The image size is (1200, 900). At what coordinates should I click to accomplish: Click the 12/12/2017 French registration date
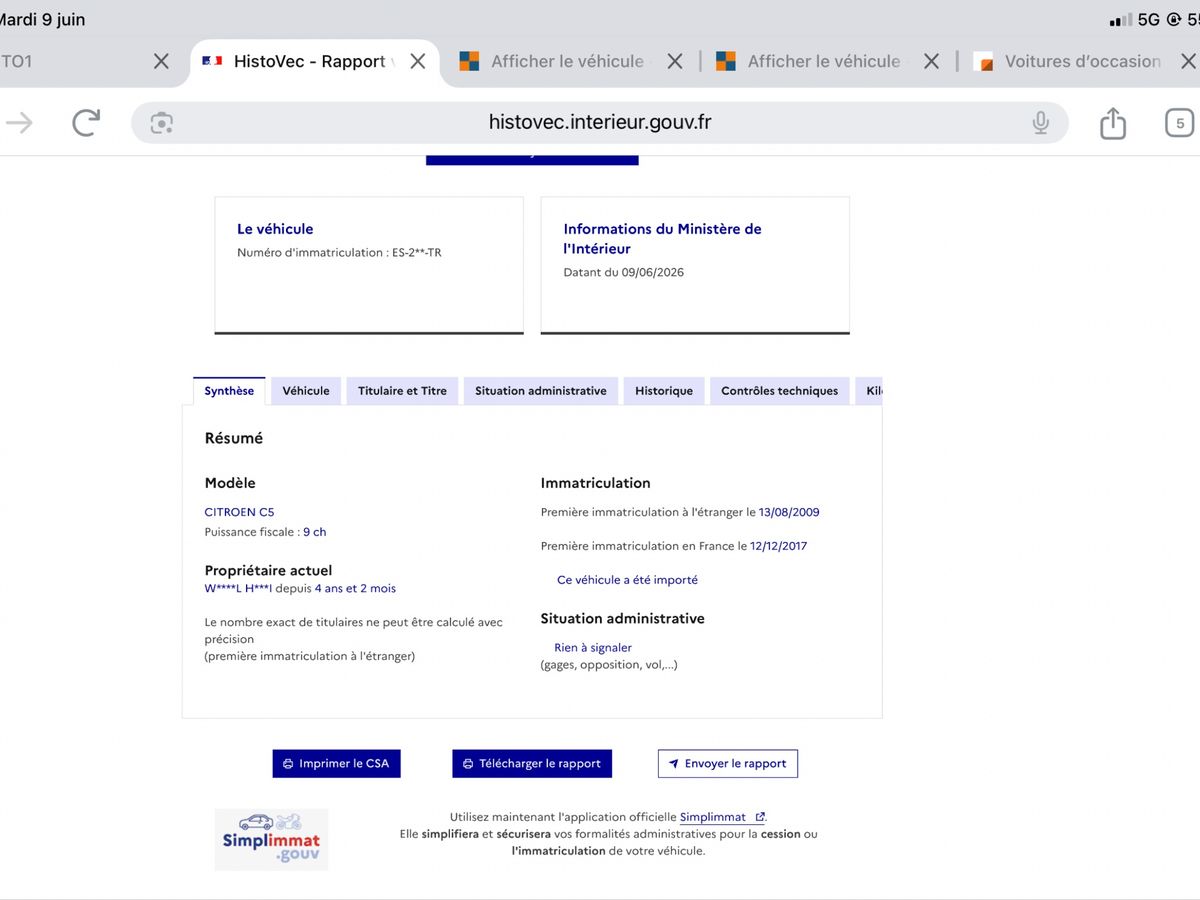coord(779,546)
